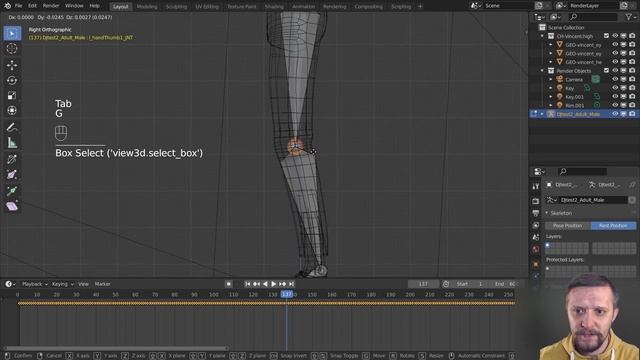This screenshot has width=640, height=360.
Task: Collapse the first collection in outliner
Action: tap(542, 36)
